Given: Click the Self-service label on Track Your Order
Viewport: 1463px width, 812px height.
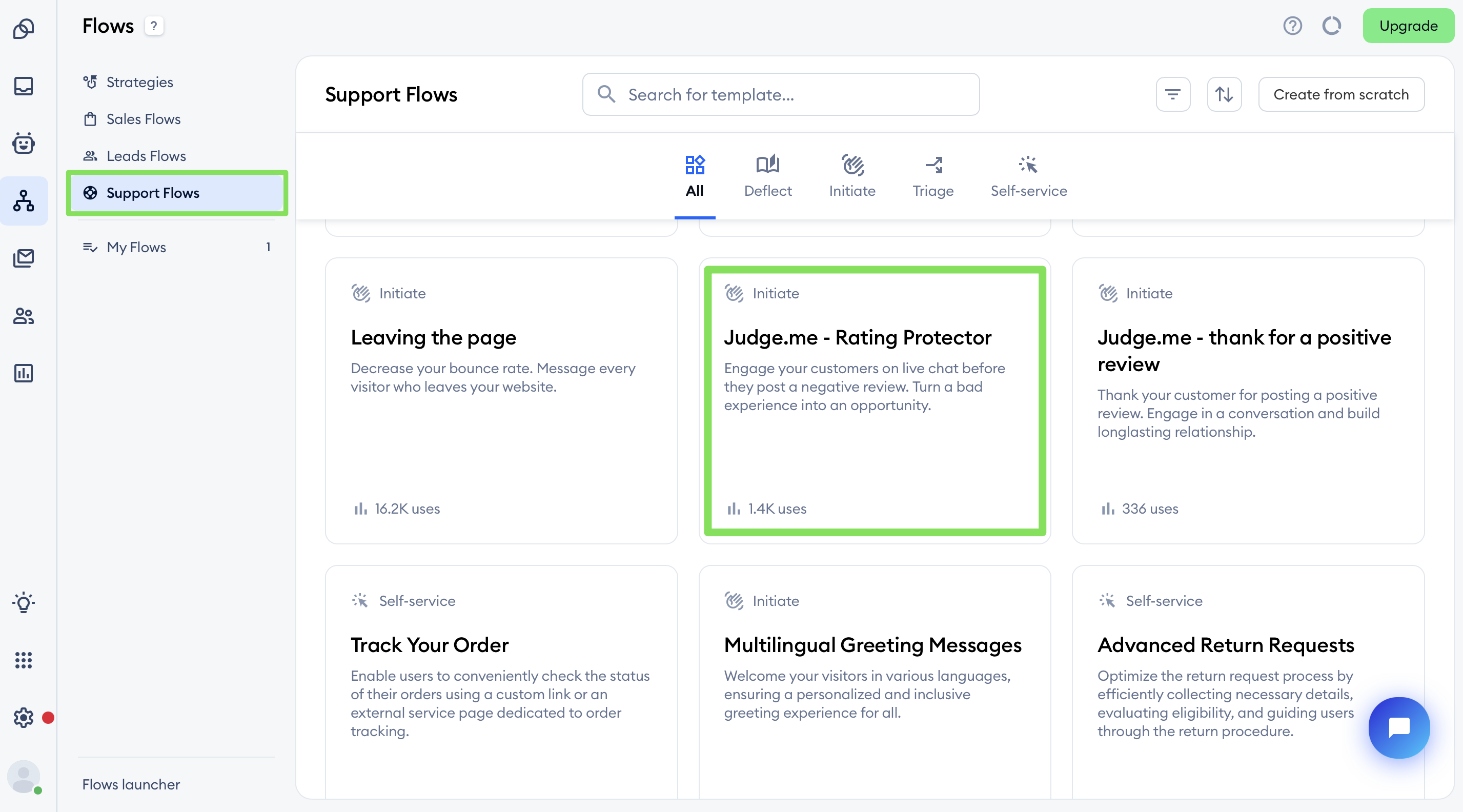Looking at the screenshot, I should 417,601.
